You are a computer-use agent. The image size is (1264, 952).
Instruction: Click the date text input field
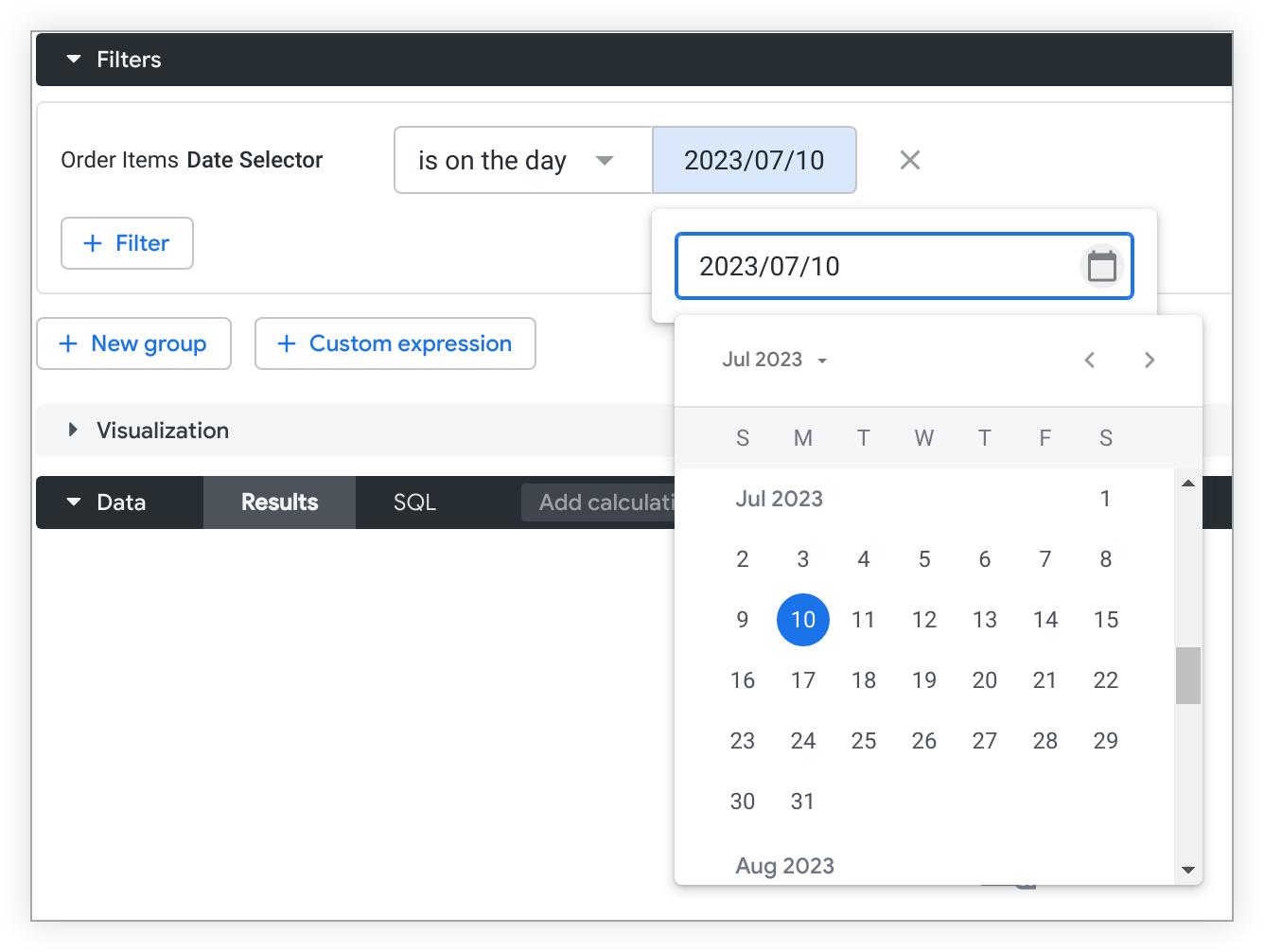point(875,267)
